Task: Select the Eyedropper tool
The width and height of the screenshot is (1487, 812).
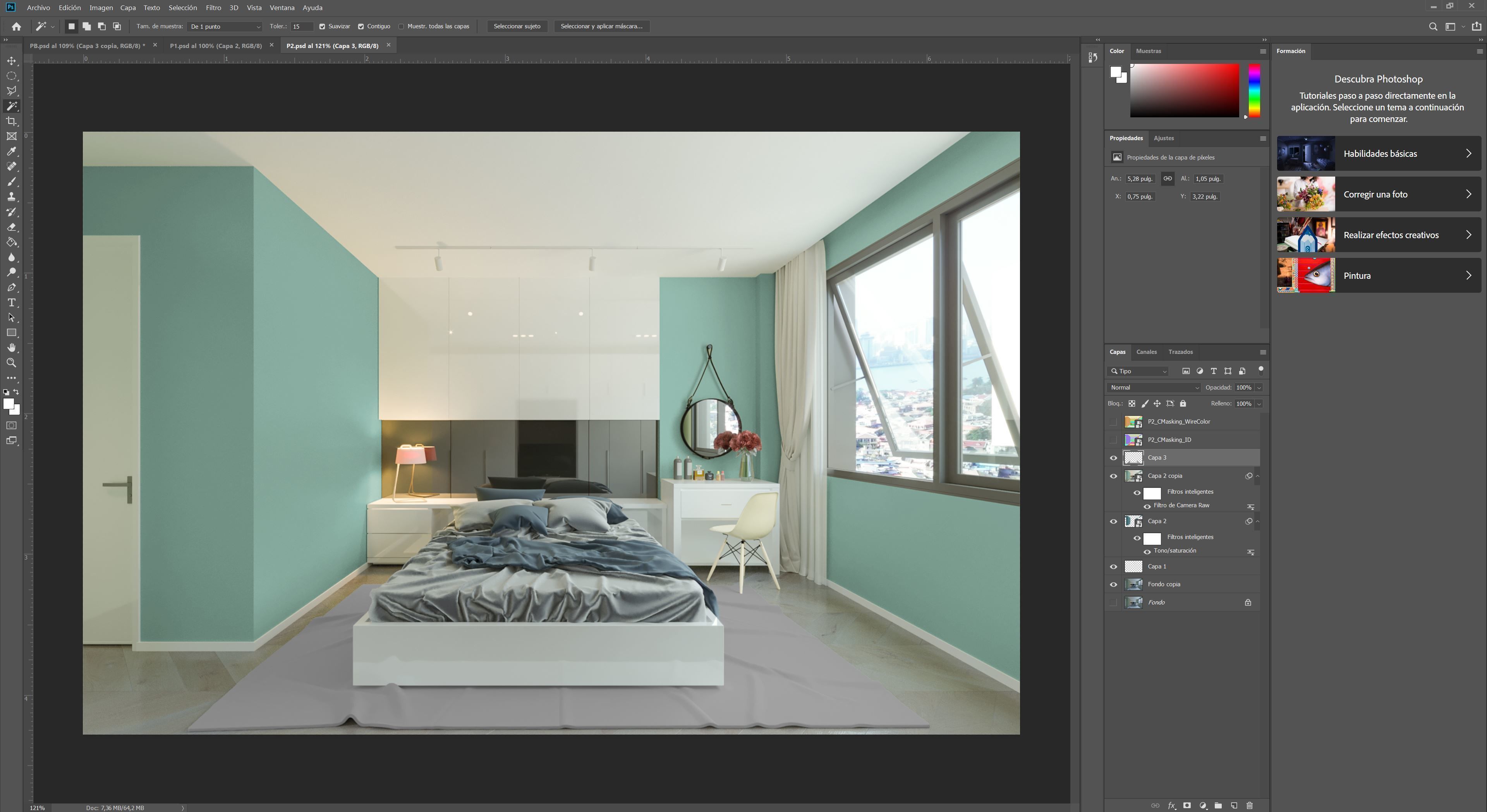Action: point(12,151)
